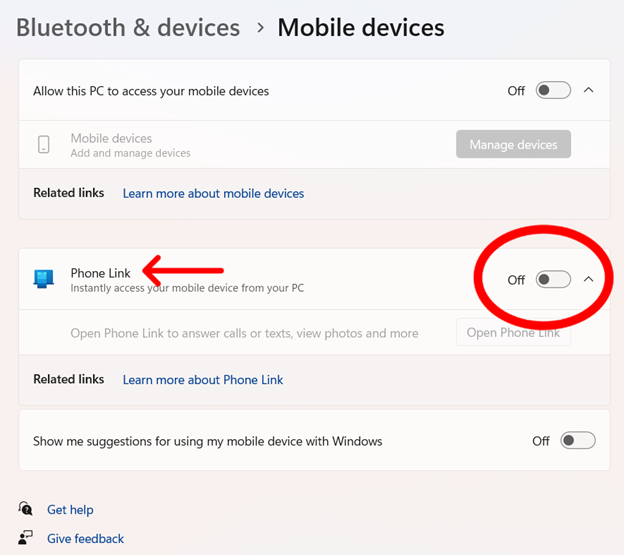This screenshot has height=555, width=624.
Task: Go back to Bluetooth & devices breadcrumb
Action: coord(128,28)
